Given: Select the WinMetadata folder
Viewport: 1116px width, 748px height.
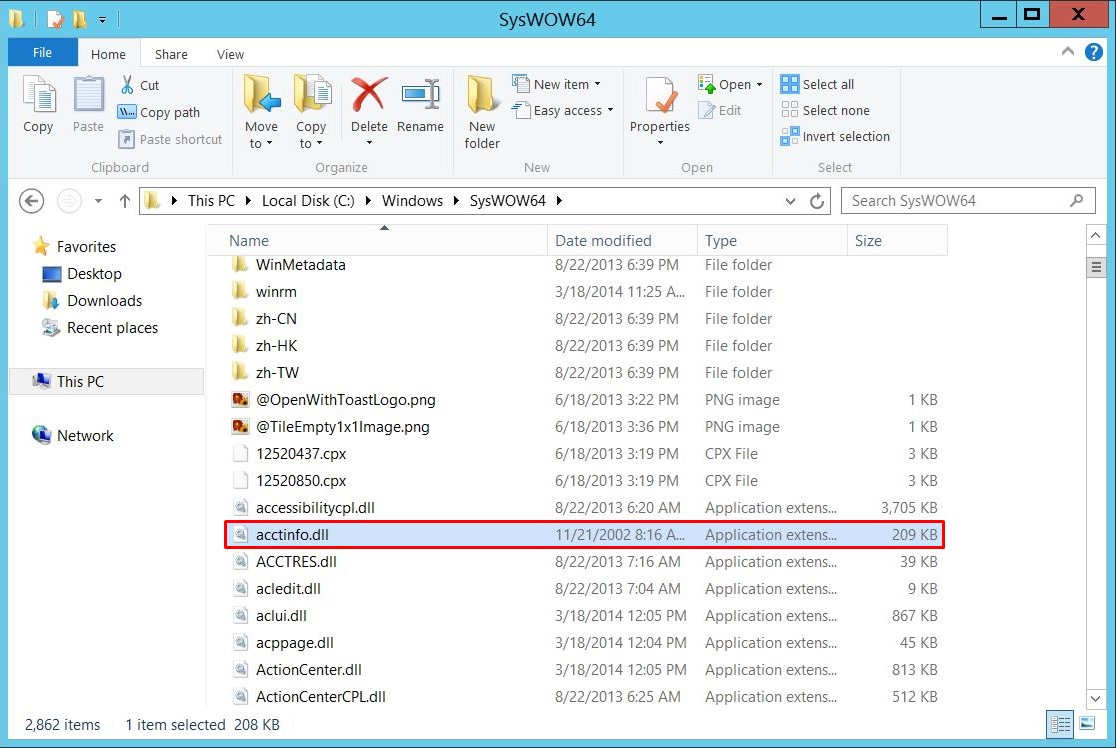Looking at the screenshot, I should [584, 265].
